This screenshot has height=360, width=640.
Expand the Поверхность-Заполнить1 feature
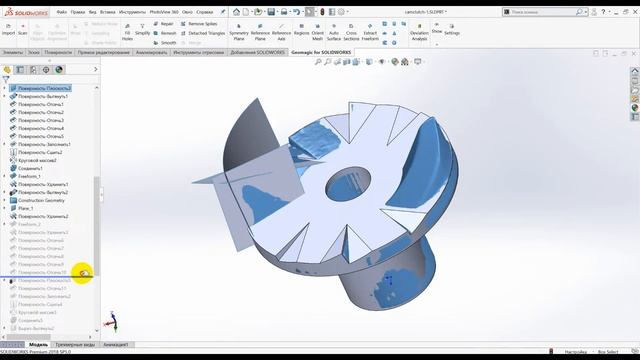(4, 144)
